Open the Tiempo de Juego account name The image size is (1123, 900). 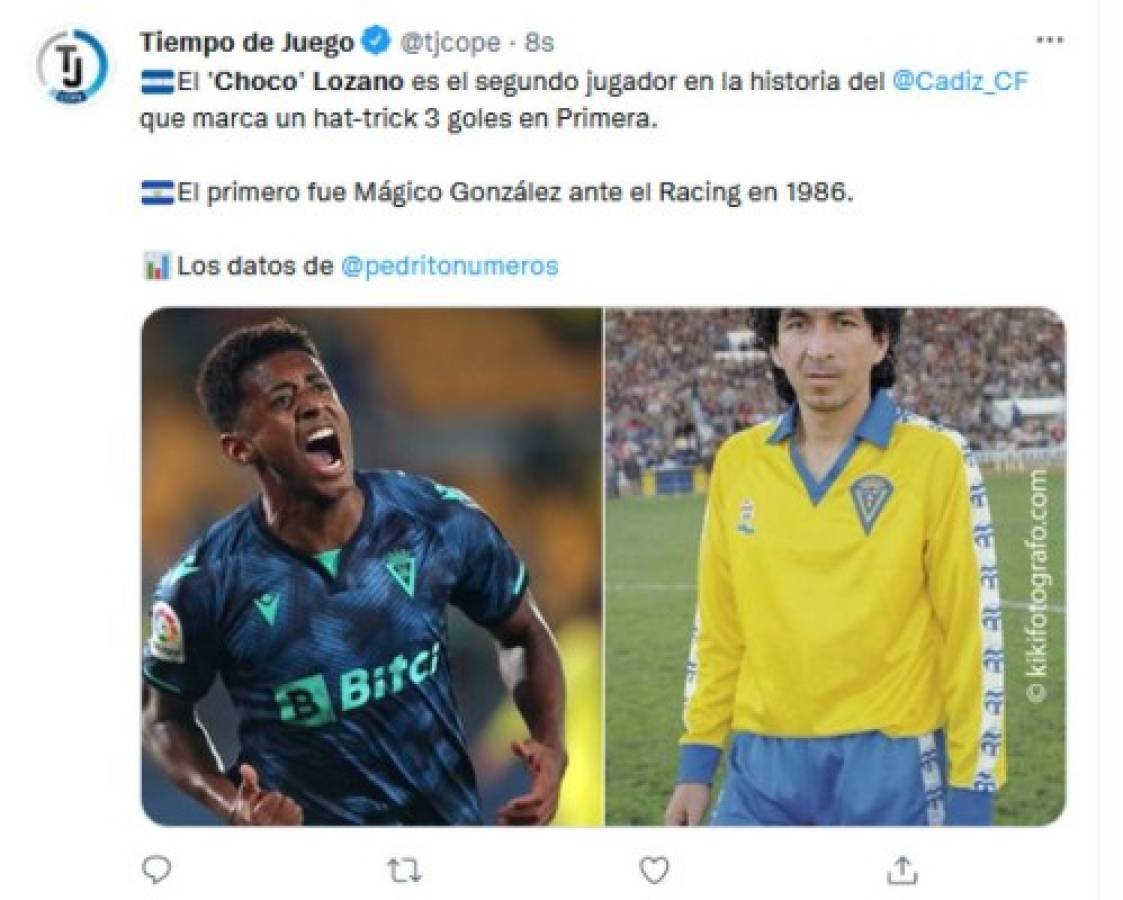(x=246, y=43)
